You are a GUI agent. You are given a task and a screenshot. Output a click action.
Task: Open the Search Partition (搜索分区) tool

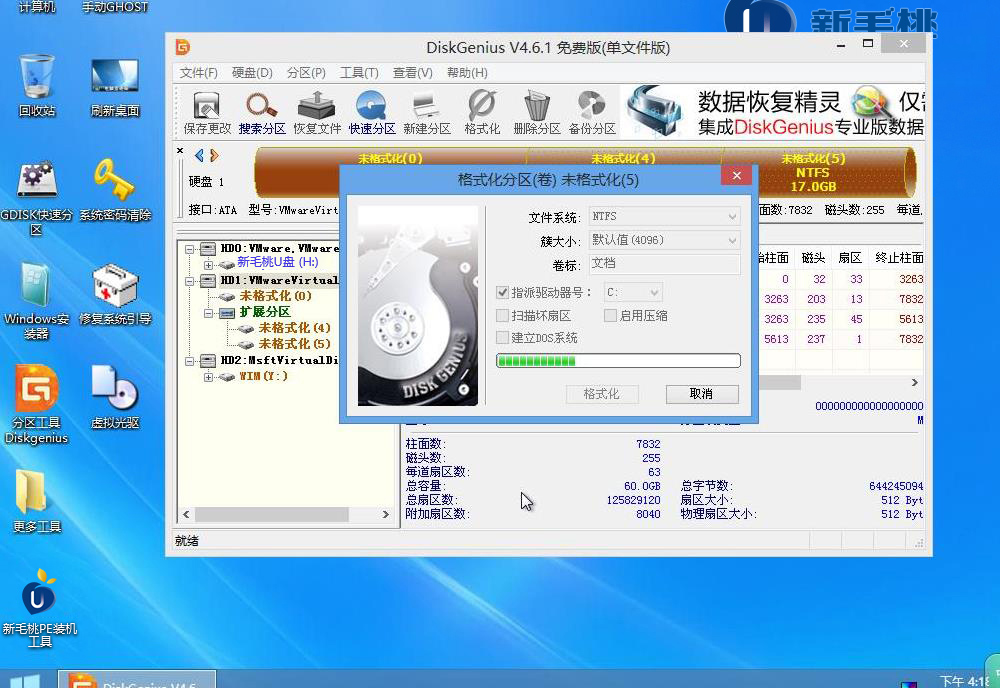(x=261, y=112)
